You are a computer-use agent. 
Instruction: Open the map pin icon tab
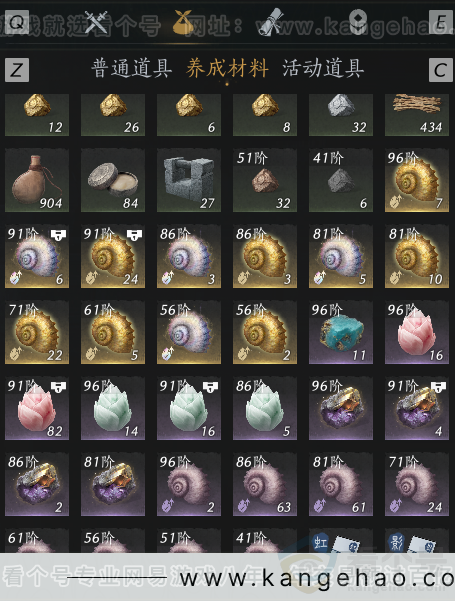357,22
